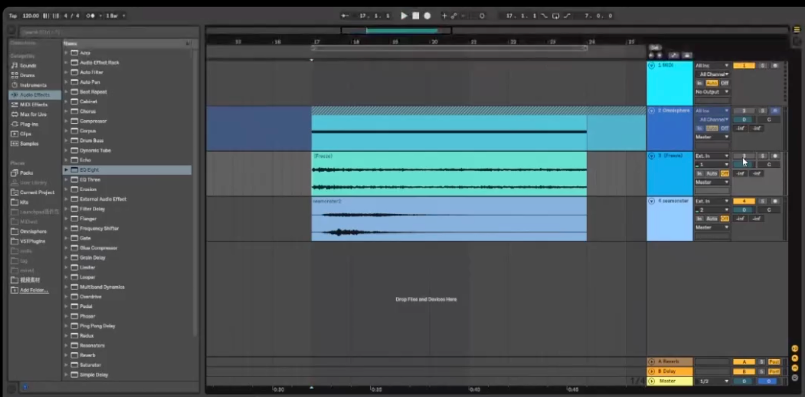Open the 4 seamonster Master output dropdown

(x=712, y=227)
